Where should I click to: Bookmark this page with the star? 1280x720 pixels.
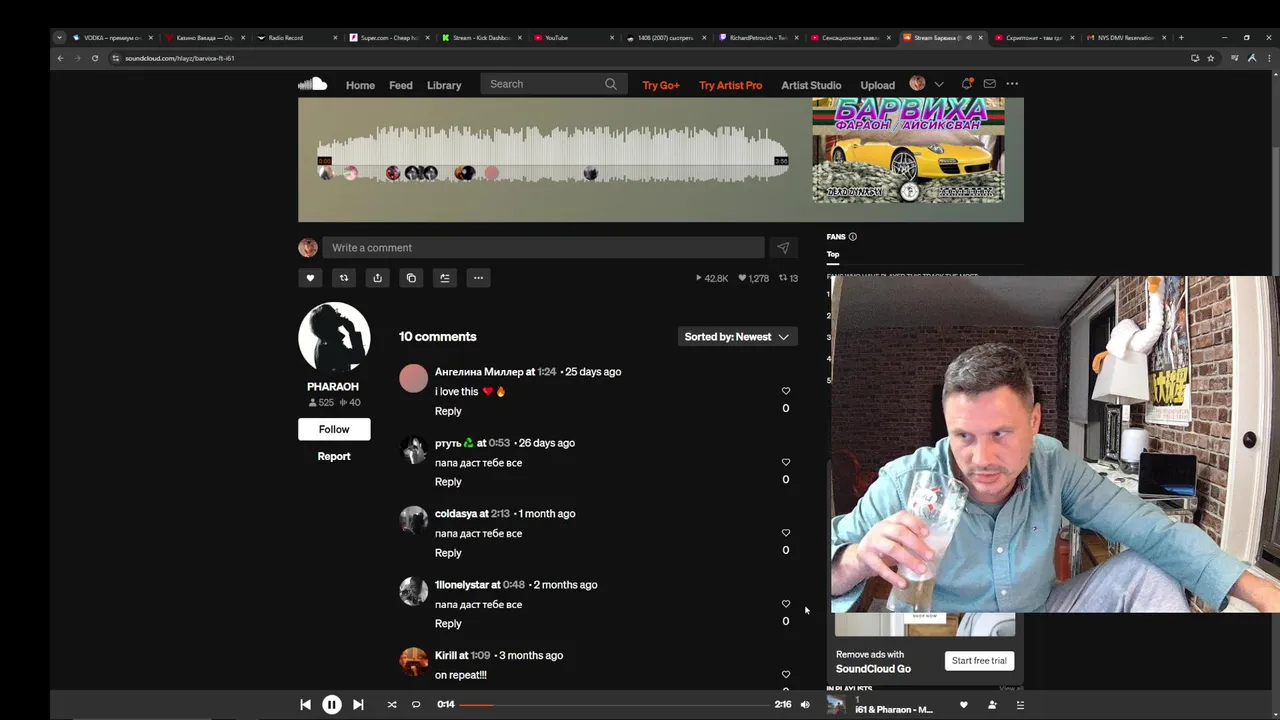coord(1210,58)
